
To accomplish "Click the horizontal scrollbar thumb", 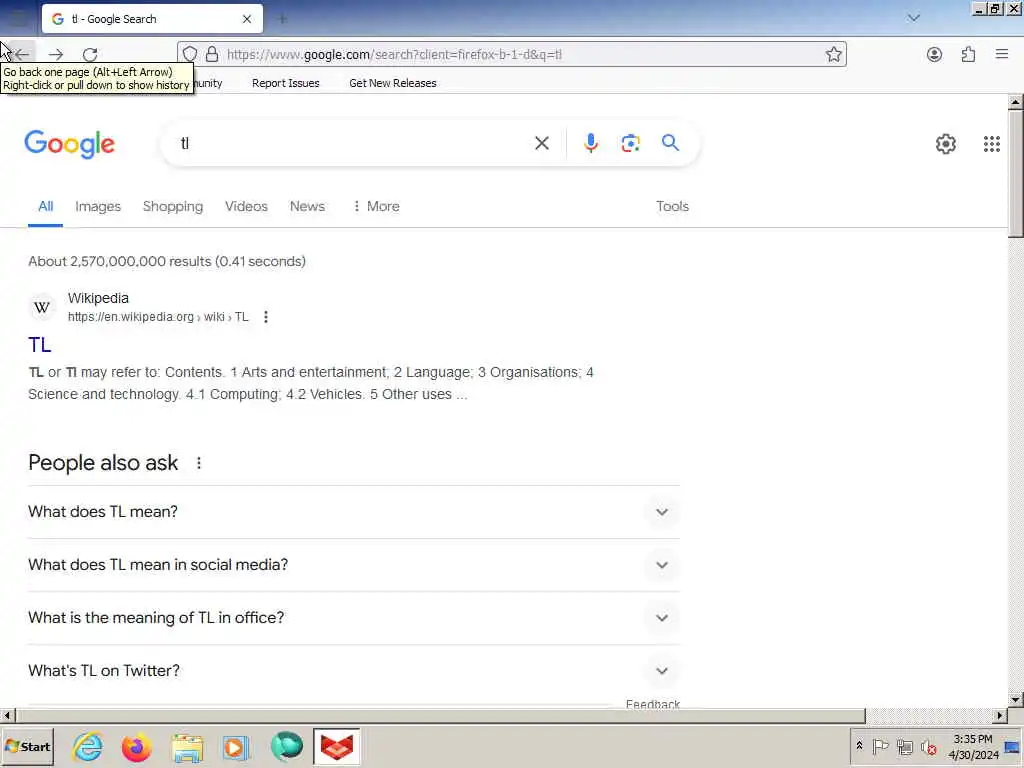I will 440,716.
